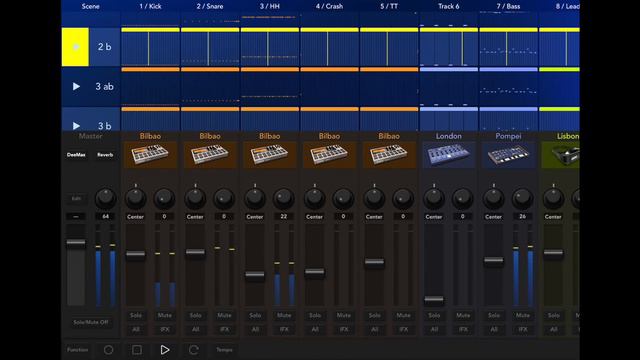Open the Bilbao gadget on Crash track
Viewport: 640px width, 360px height.
329,155
